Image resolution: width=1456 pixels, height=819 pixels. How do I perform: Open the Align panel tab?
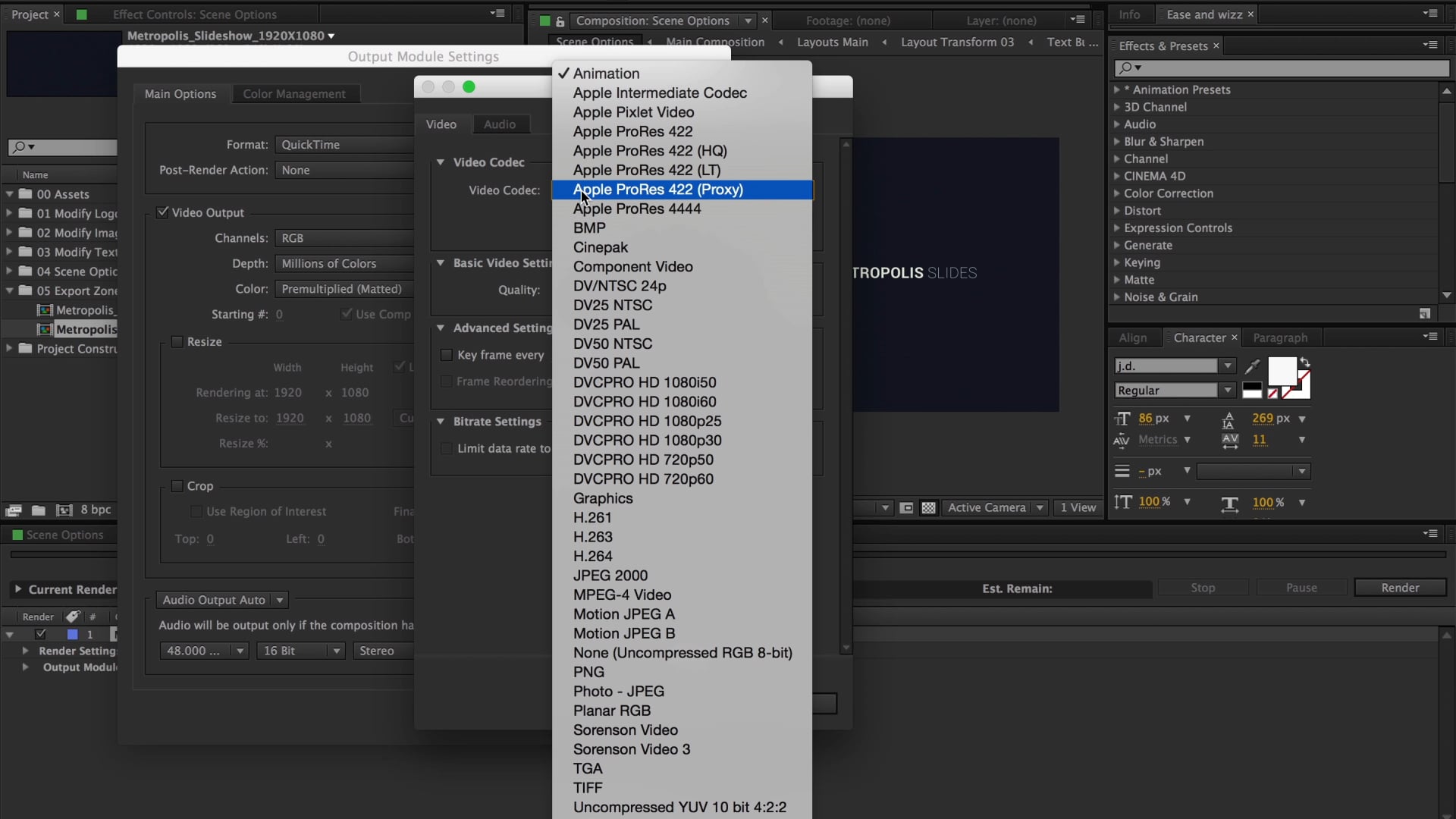tap(1132, 337)
